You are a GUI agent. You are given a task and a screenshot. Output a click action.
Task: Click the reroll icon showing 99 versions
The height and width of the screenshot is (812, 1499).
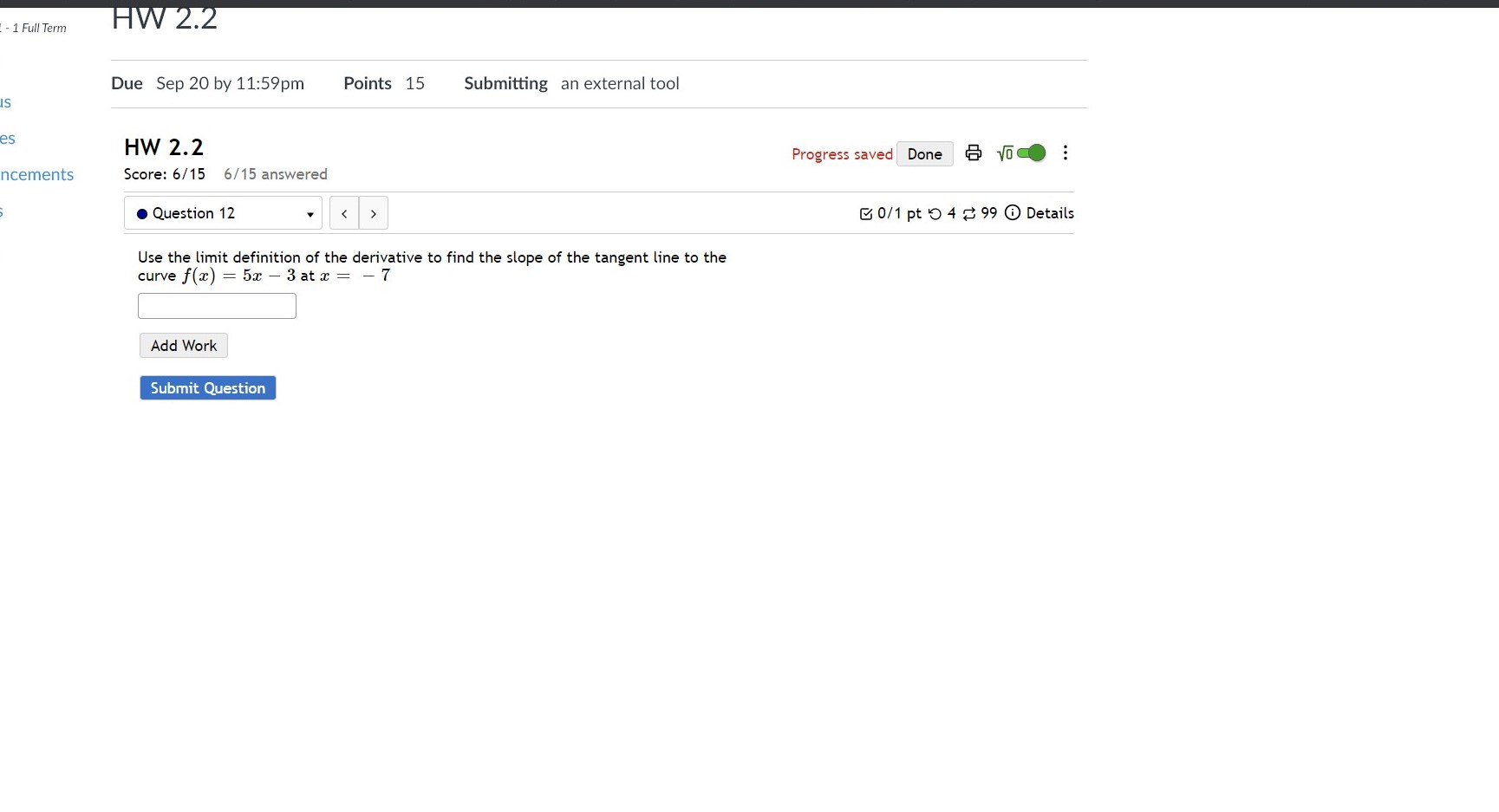[971, 213]
